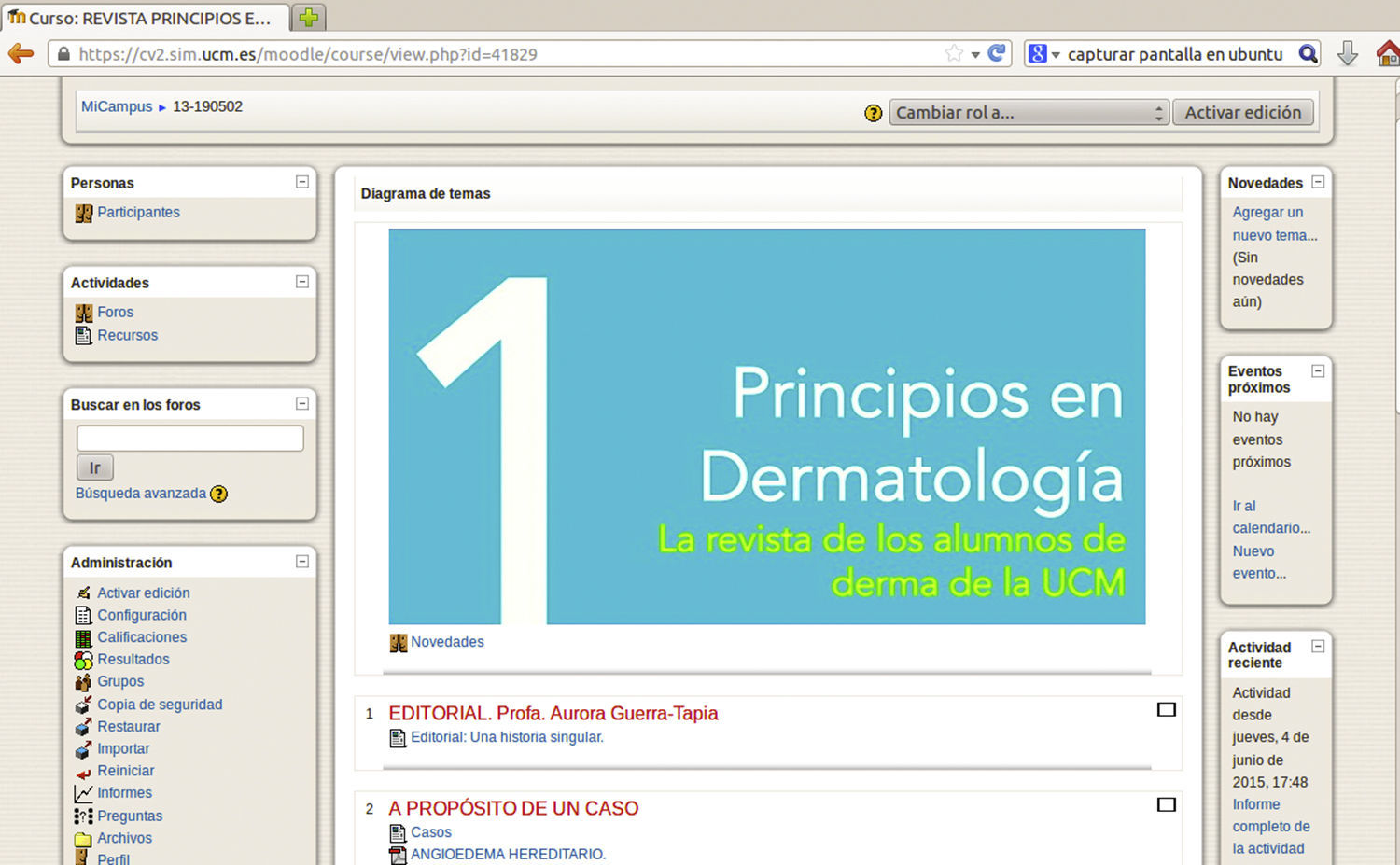The width and height of the screenshot is (1400, 865).
Task: Click the magnifier search icon
Action: click(1308, 54)
